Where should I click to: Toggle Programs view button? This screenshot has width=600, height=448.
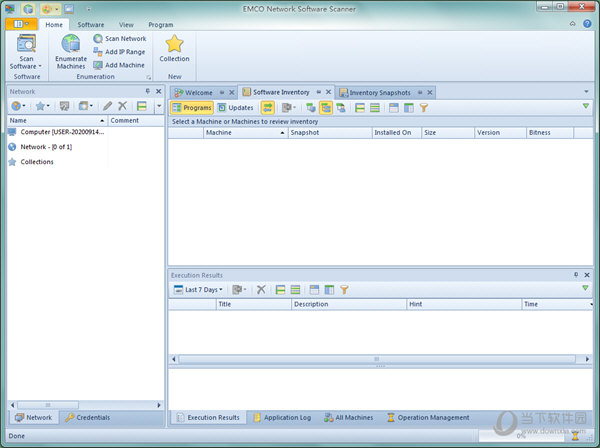(x=192, y=108)
